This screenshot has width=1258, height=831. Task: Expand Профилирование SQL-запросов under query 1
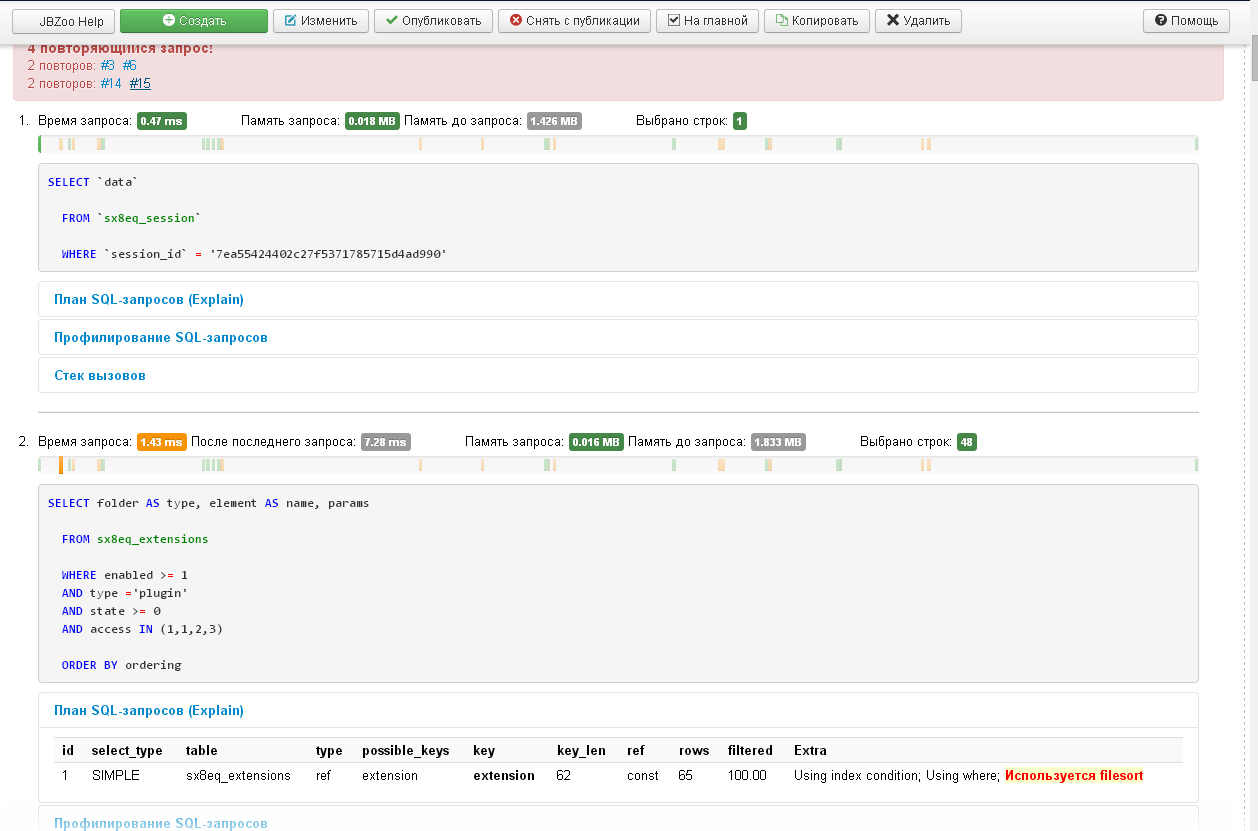coord(161,337)
